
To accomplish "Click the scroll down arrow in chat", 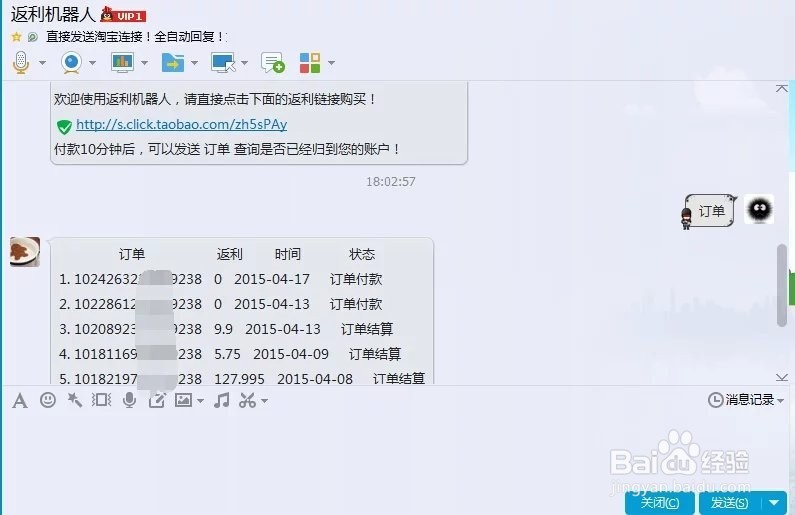I will pos(782,378).
